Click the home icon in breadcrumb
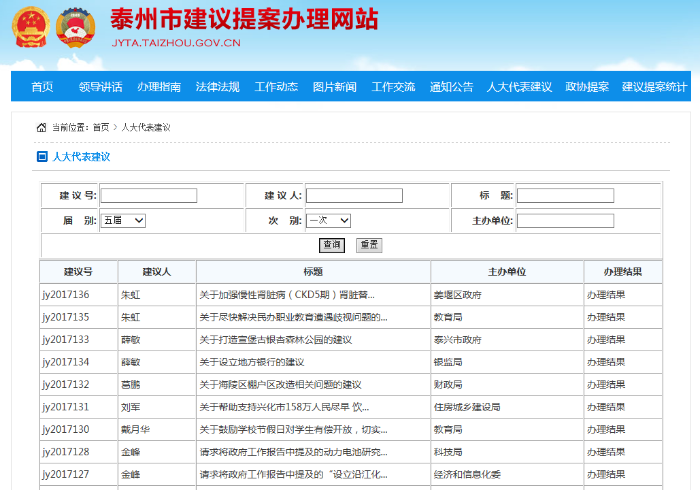This screenshot has width=700, height=490. pos(41,128)
